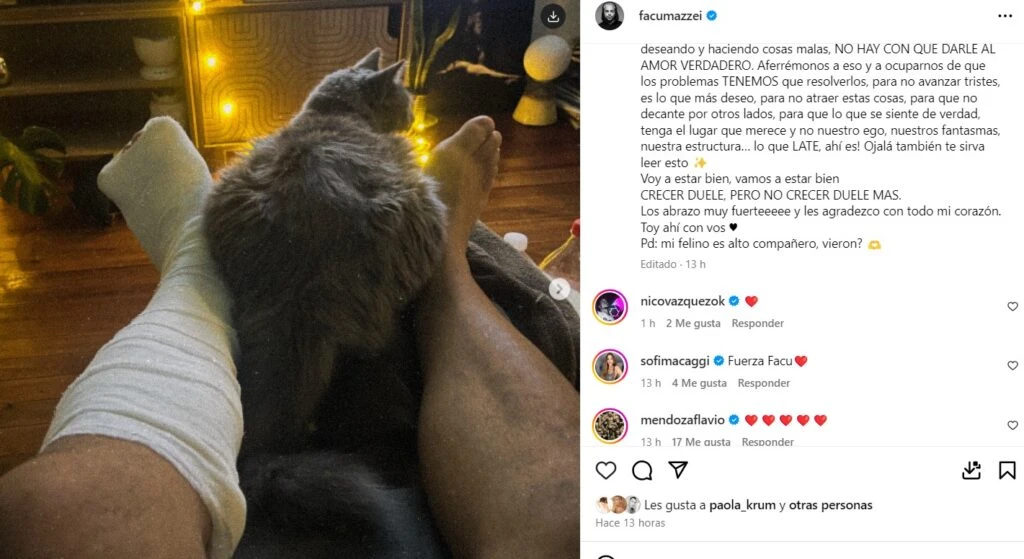This screenshot has width=1024, height=559.
Task: Like the post with the heart icon
Action: coord(606,470)
